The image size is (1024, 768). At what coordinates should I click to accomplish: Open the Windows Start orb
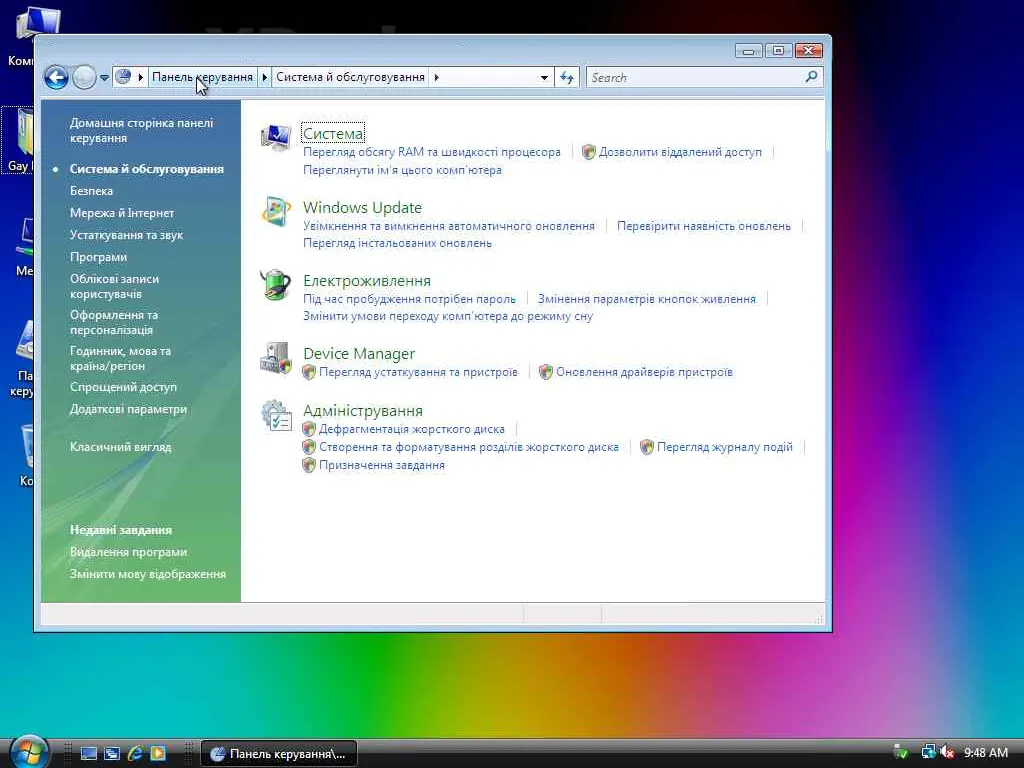(x=29, y=752)
